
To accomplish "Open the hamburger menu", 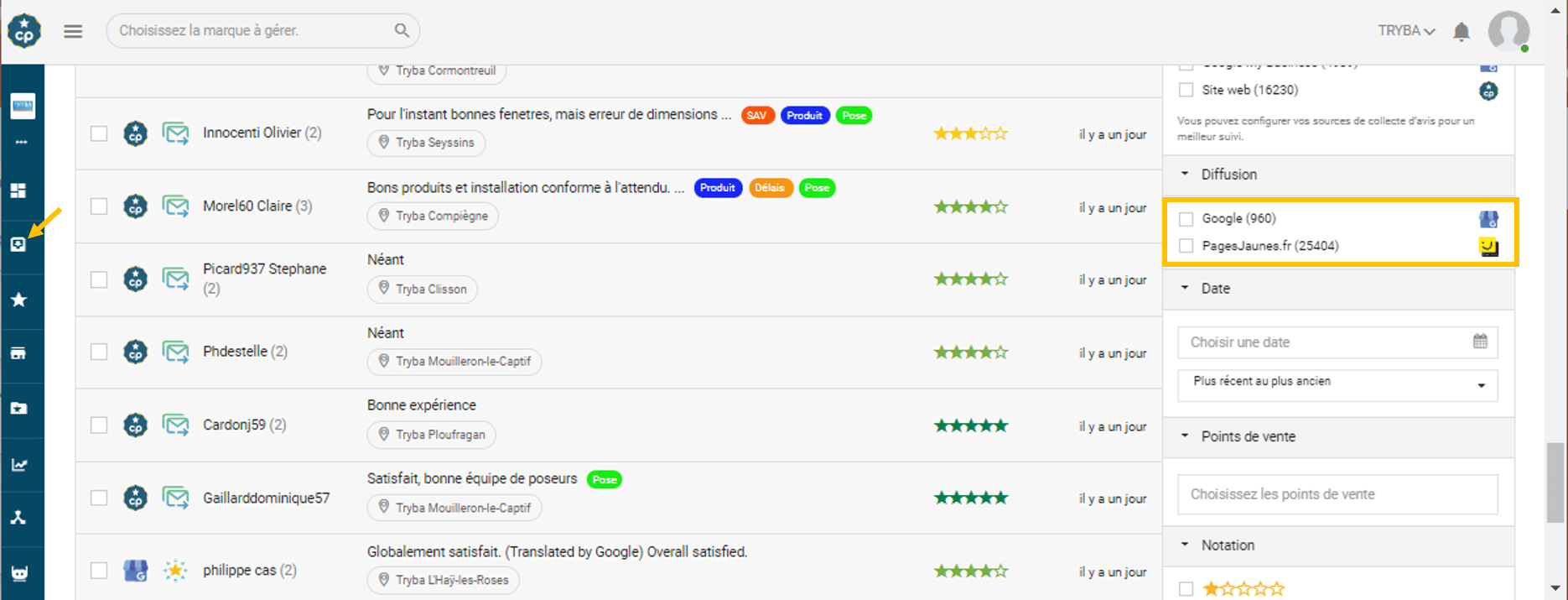I will point(73,31).
